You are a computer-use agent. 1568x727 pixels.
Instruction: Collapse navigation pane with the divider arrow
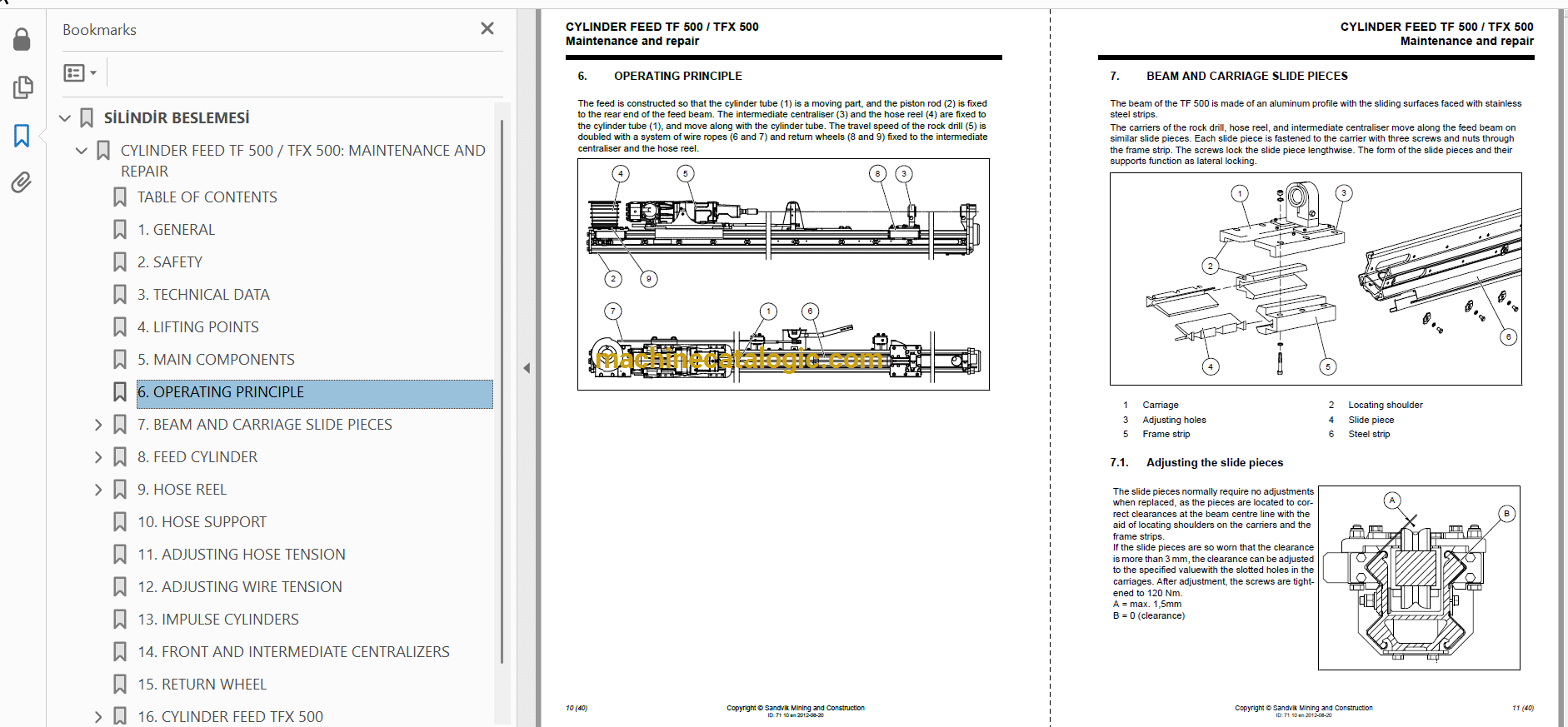(527, 368)
